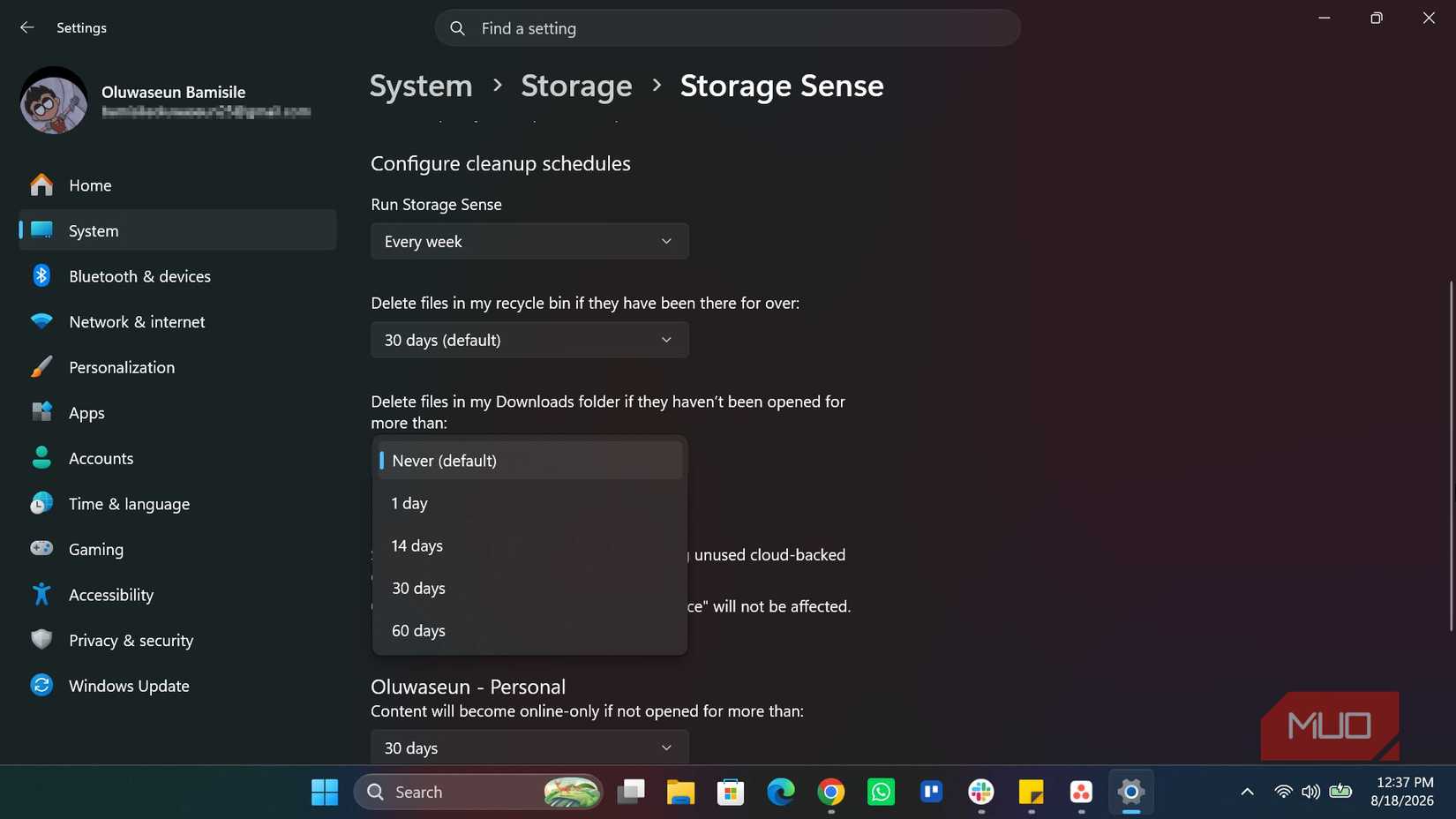Viewport: 1456px width, 819px height.
Task: Open Windows Update settings page
Action: coord(177,685)
